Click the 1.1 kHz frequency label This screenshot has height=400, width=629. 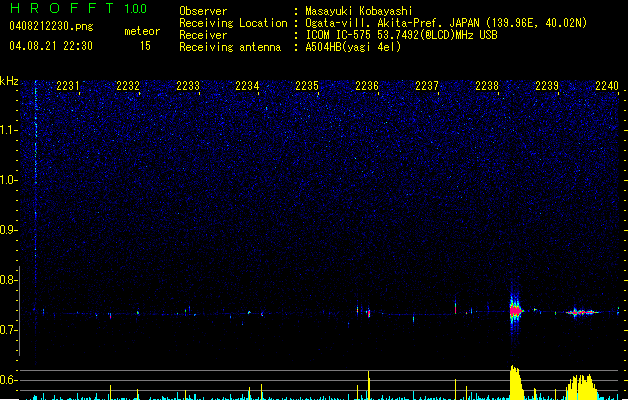pyautogui.click(x=9, y=130)
